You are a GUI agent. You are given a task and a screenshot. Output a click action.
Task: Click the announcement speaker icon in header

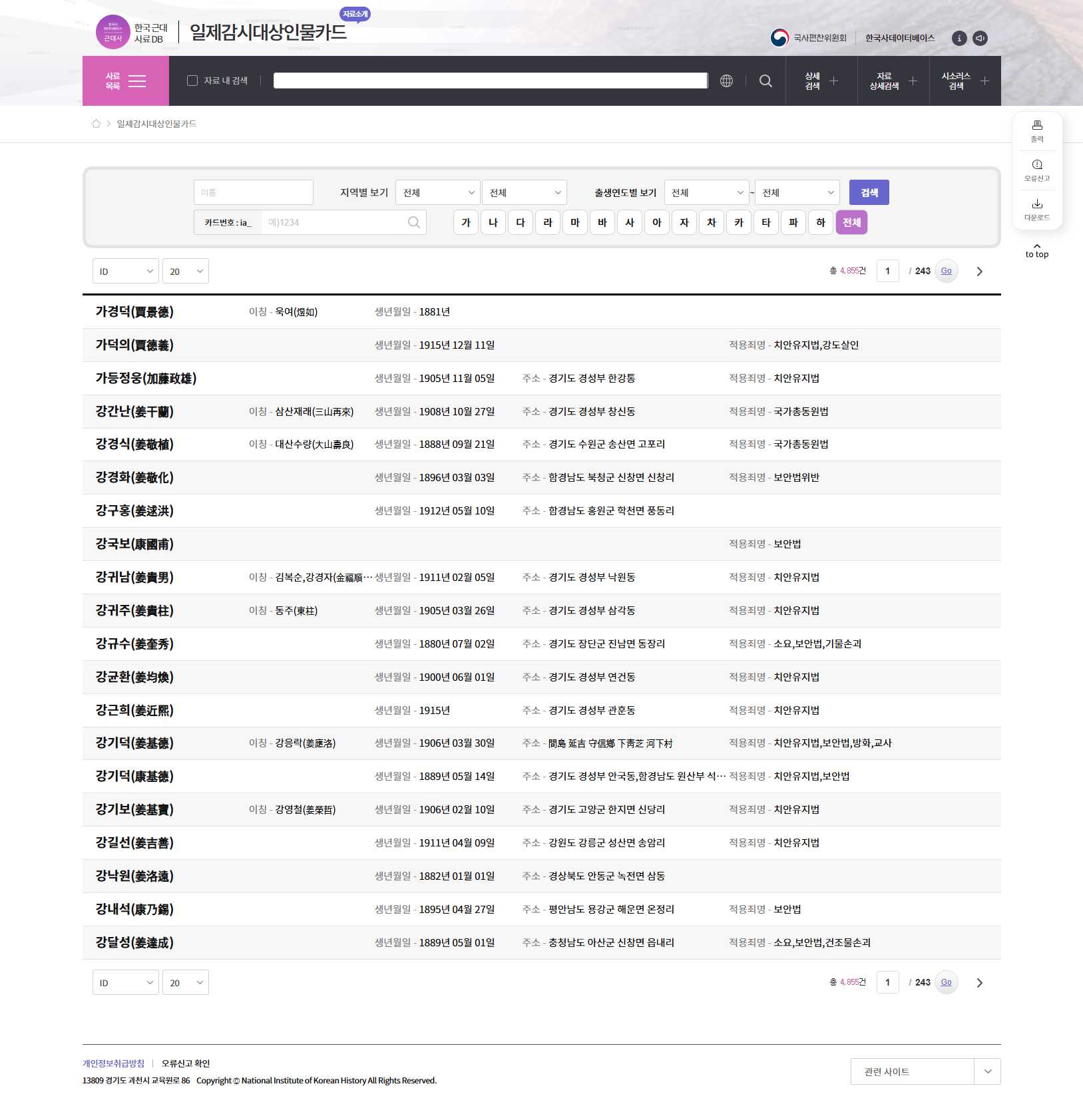tap(980, 39)
